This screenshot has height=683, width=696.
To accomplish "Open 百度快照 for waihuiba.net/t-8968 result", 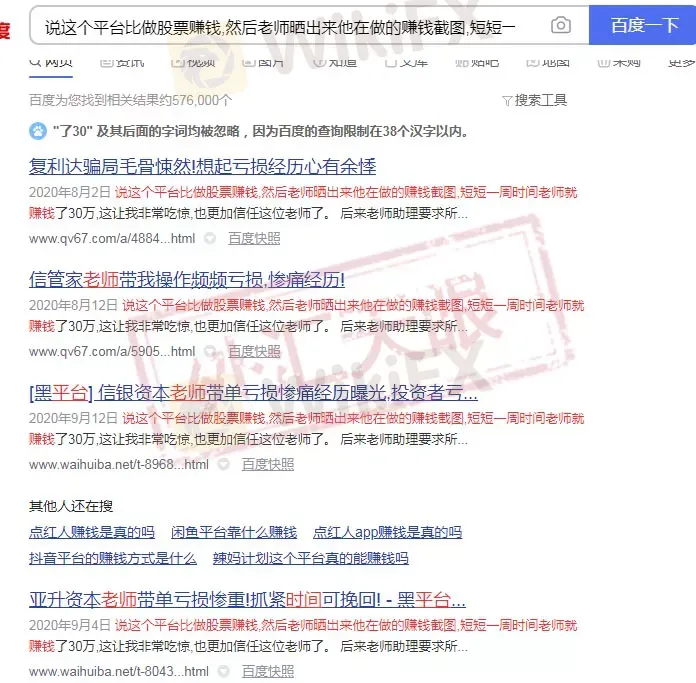I will point(268,465).
